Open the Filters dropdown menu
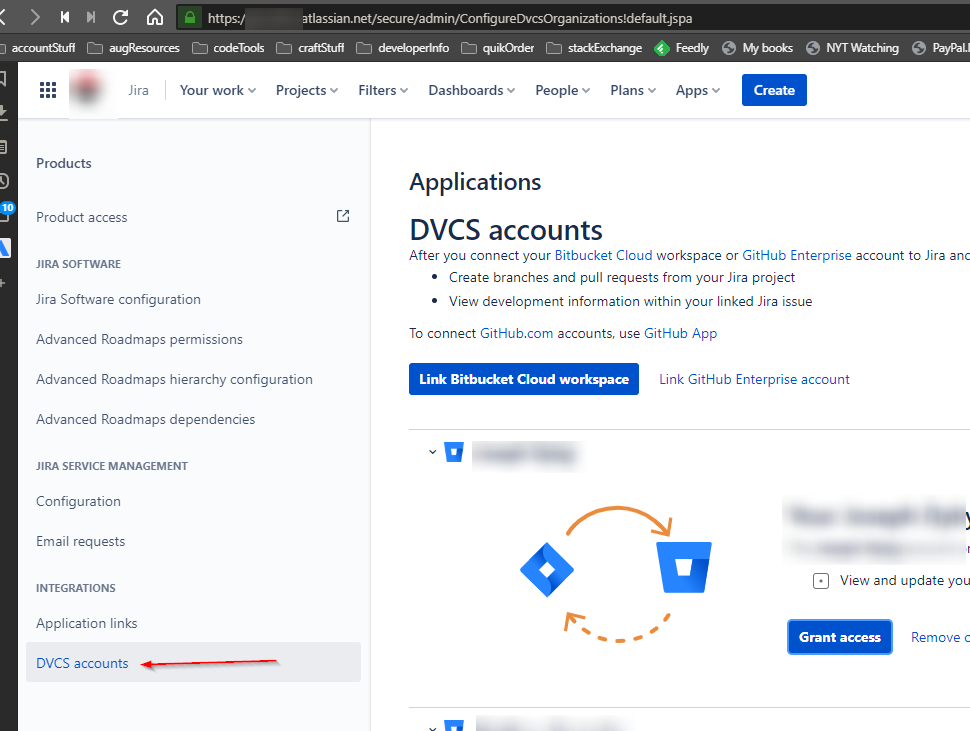The width and height of the screenshot is (970, 731). (x=383, y=90)
